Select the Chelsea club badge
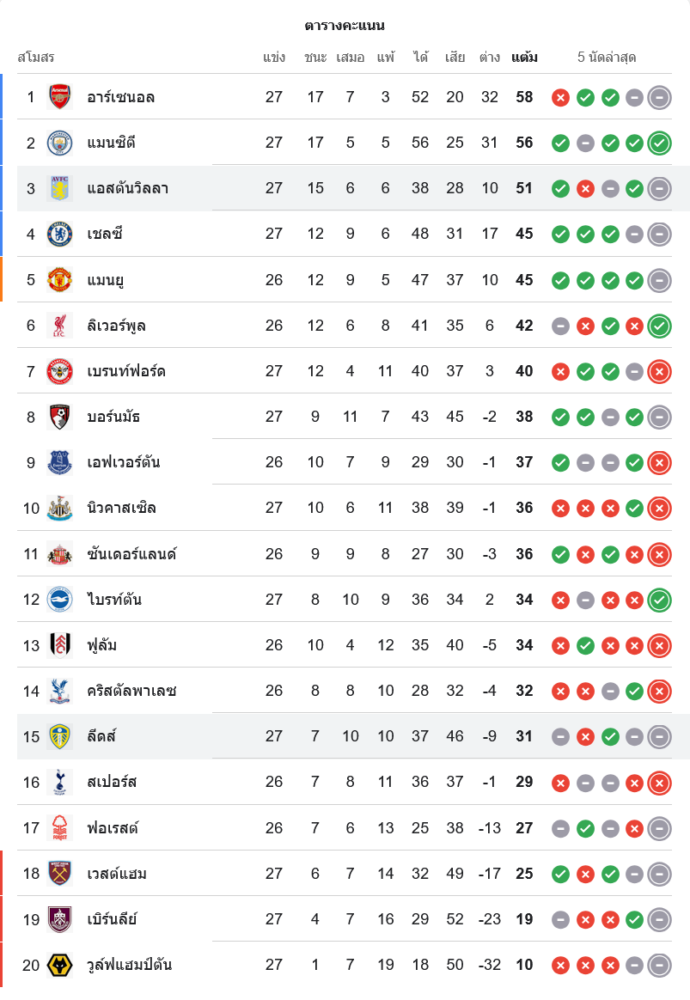The image size is (690, 1000). [60, 234]
